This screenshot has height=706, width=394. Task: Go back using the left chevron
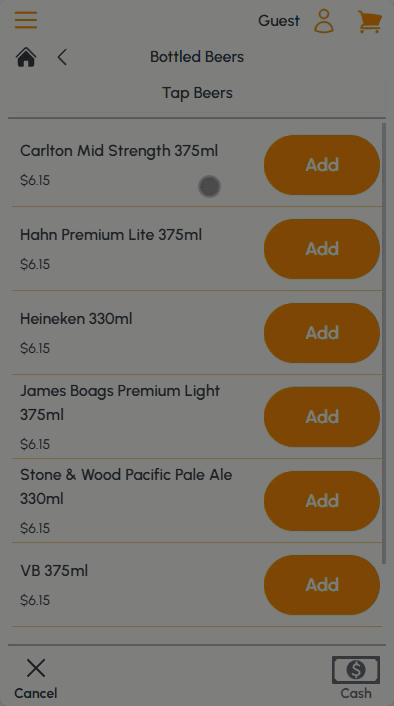pyautogui.click(x=62, y=57)
